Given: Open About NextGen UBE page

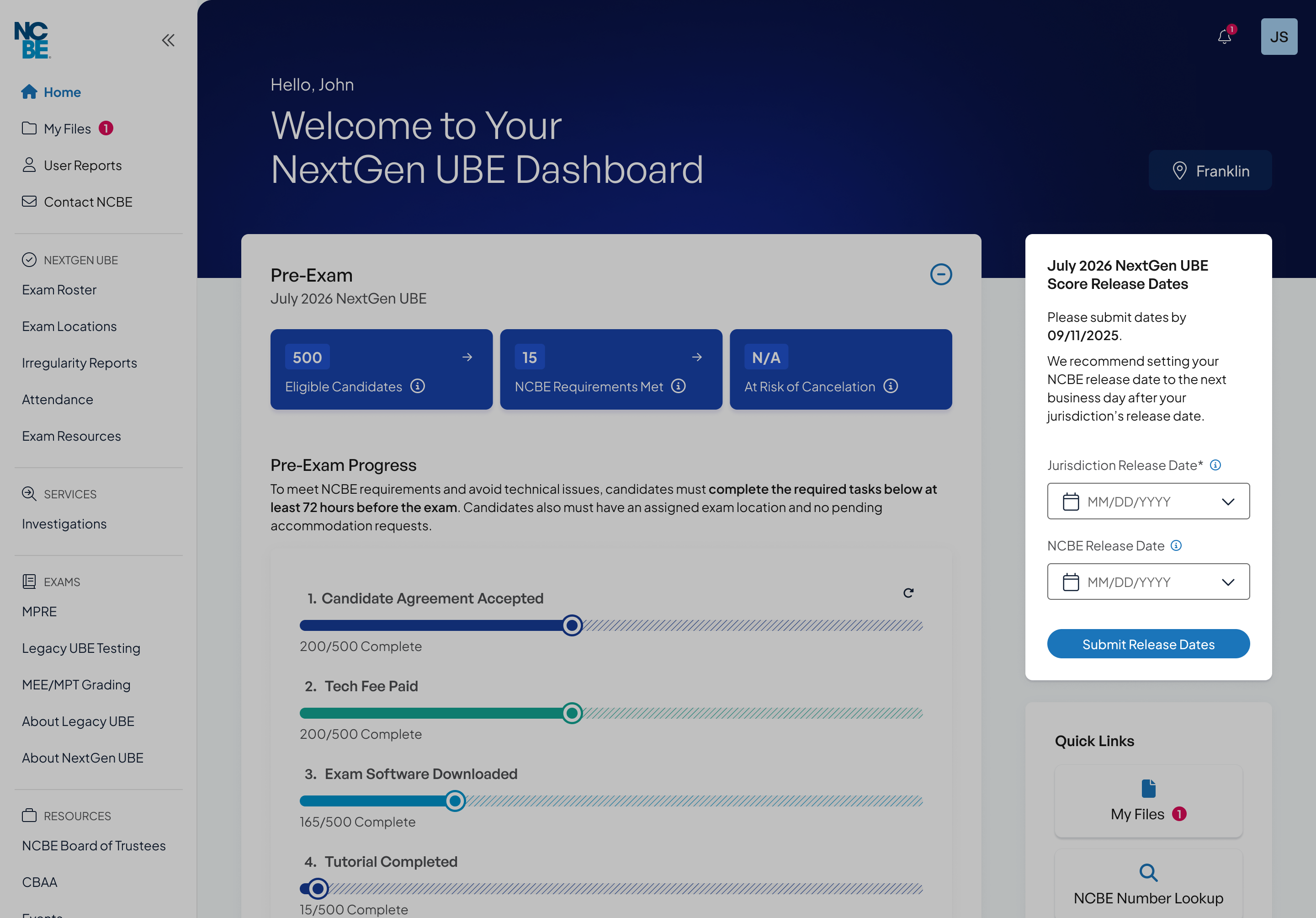Looking at the screenshot, I should click(83, 758).
